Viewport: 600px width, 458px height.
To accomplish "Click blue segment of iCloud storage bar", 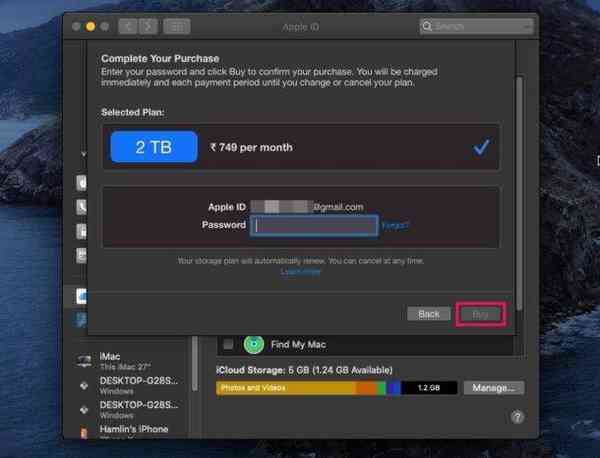I will pyautogui.click(x=394, y=388).
